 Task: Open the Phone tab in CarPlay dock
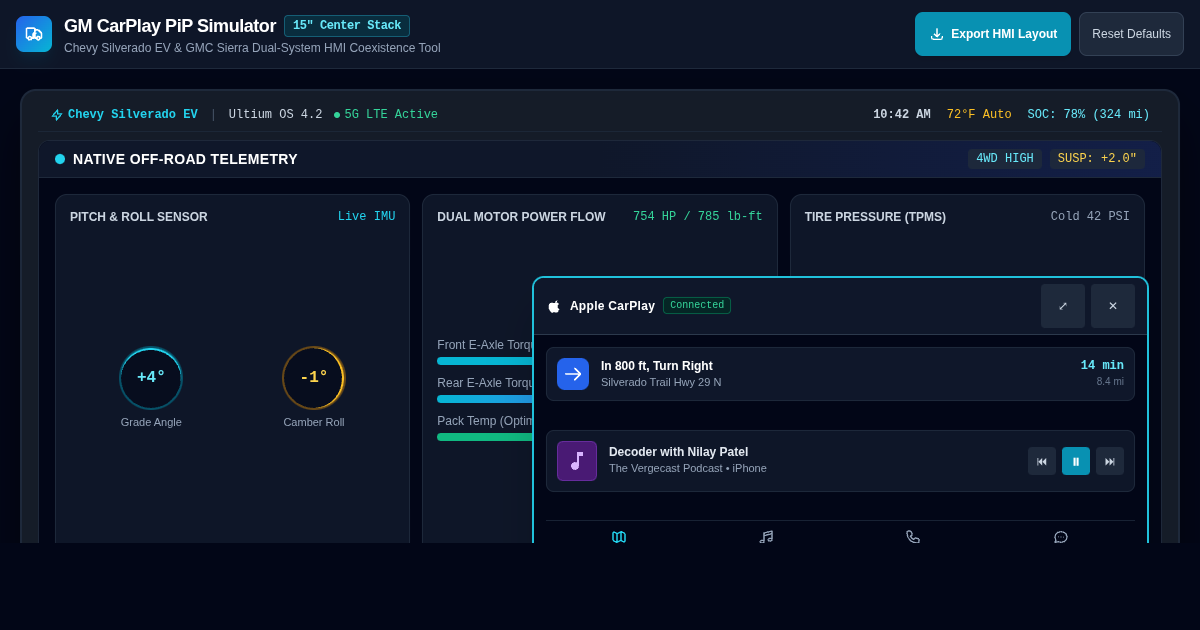(x=913, y=537)
